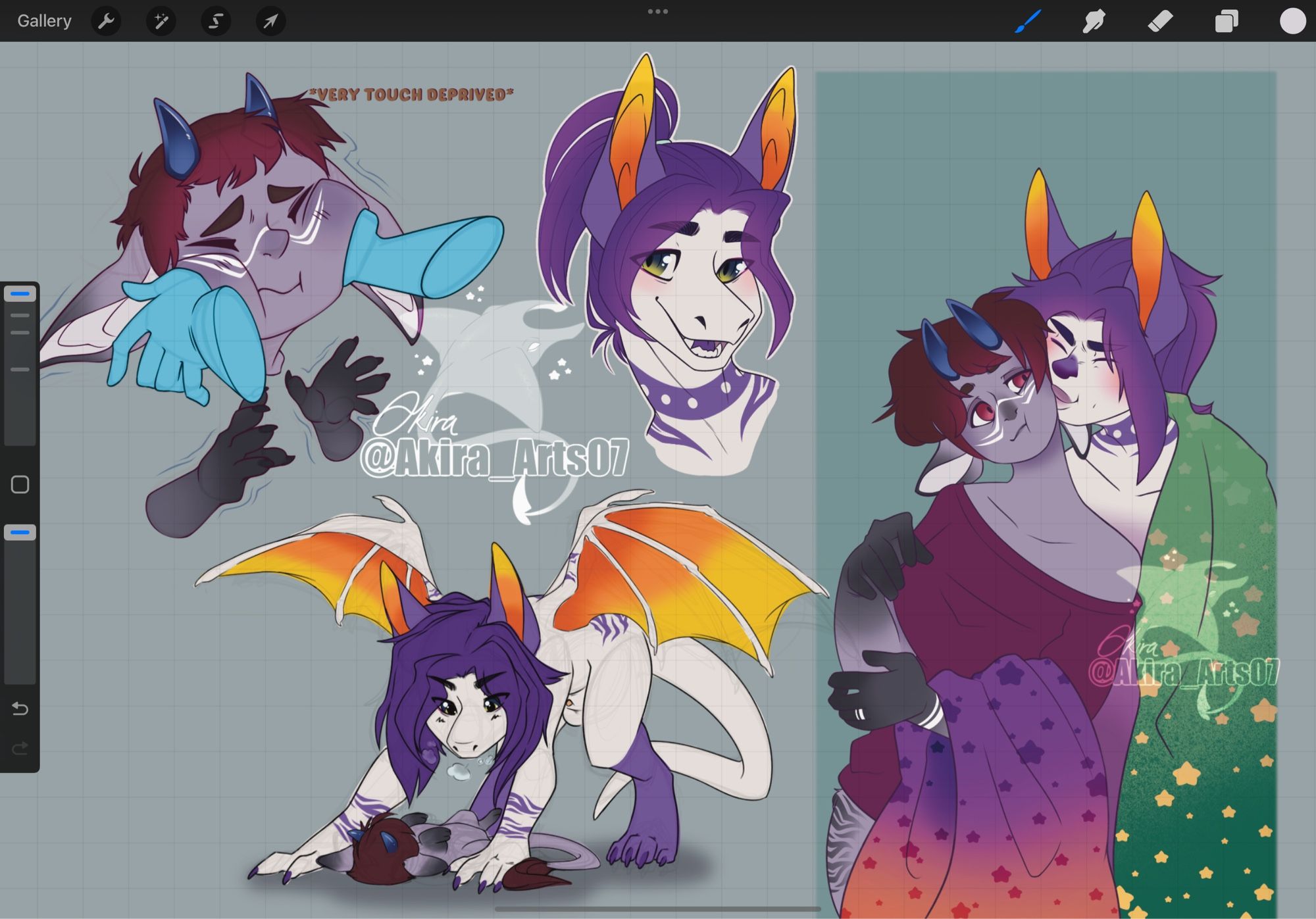Select the Brush tool
This screenshot has width=1316, height=919.
(x=1028, y=21)
